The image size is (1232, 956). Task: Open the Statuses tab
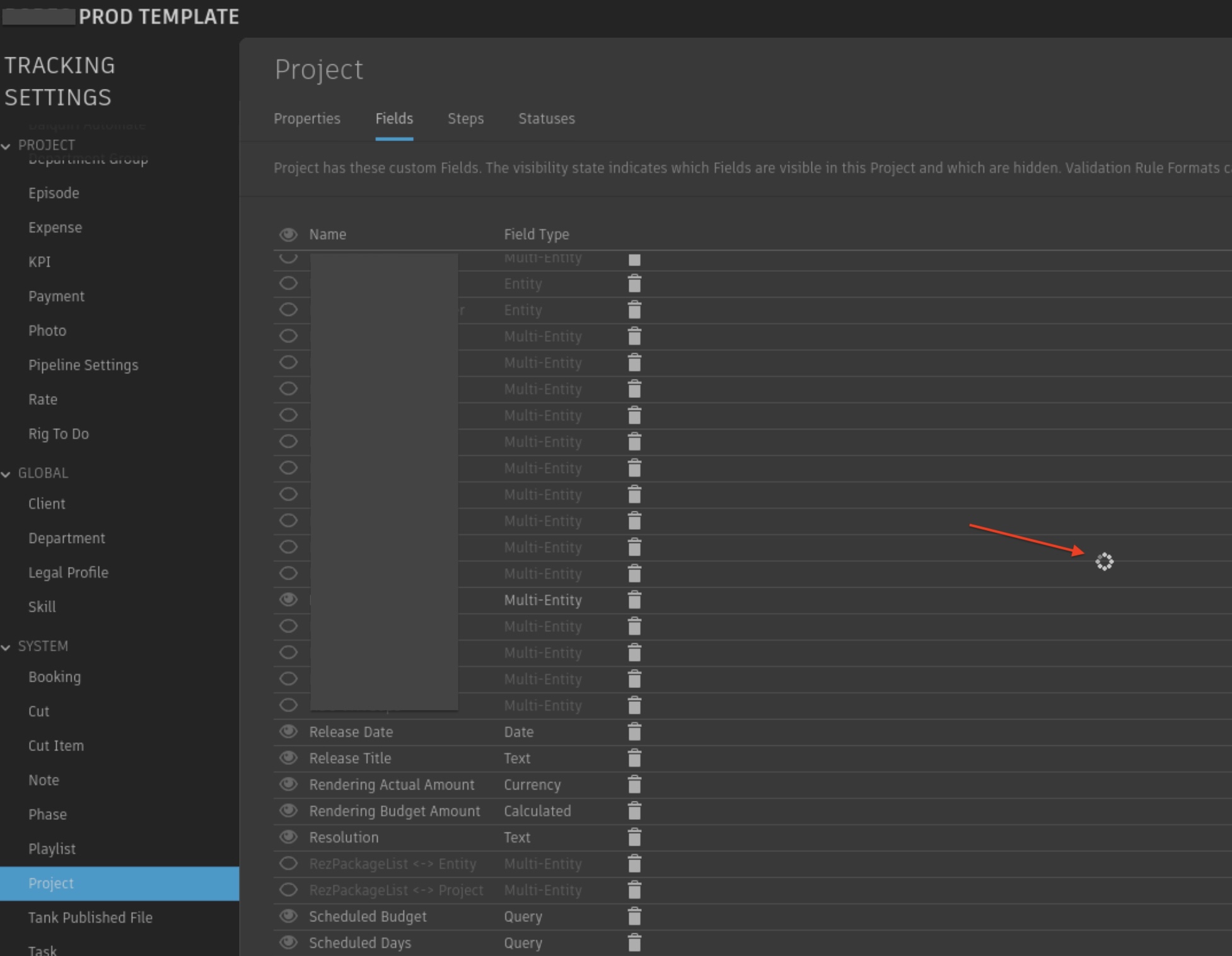(x=546, y=119)
